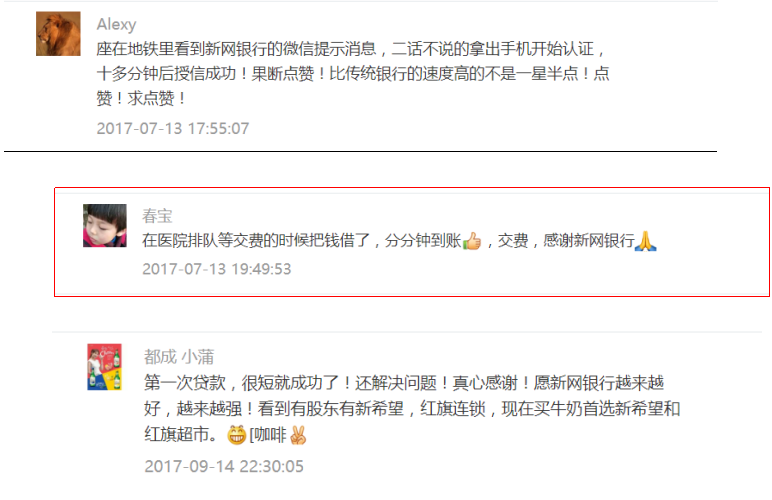Click 春宝's comment text about 在医院排队等交费
The image size is (772, 500).
click(x=399, y=241)
